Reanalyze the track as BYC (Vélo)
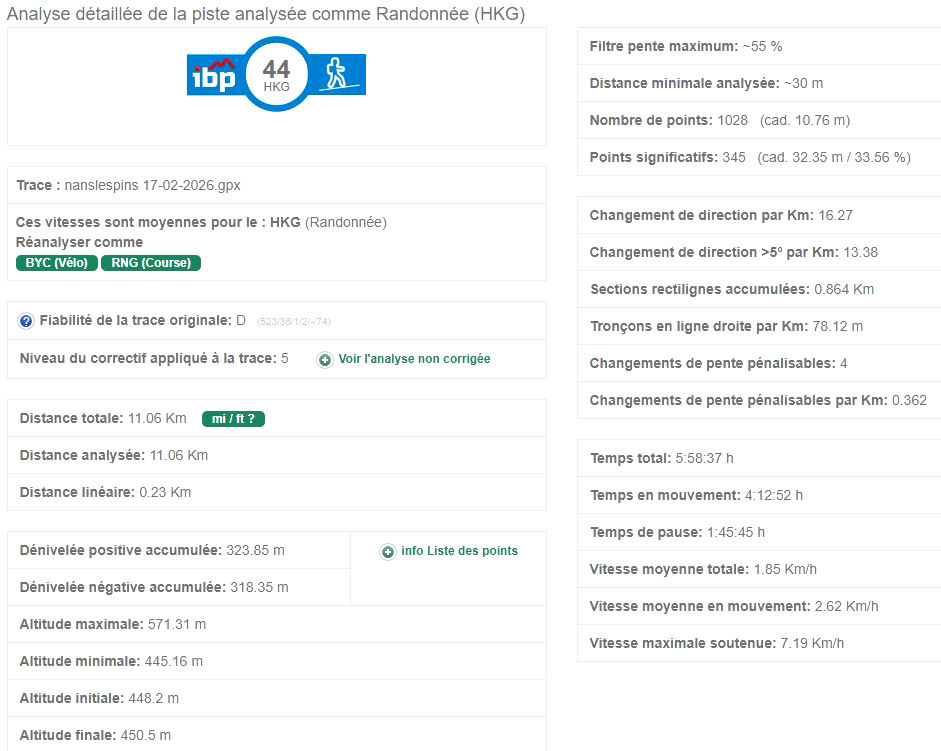This screenshot has width=941, height=751. tap(56, 263)
